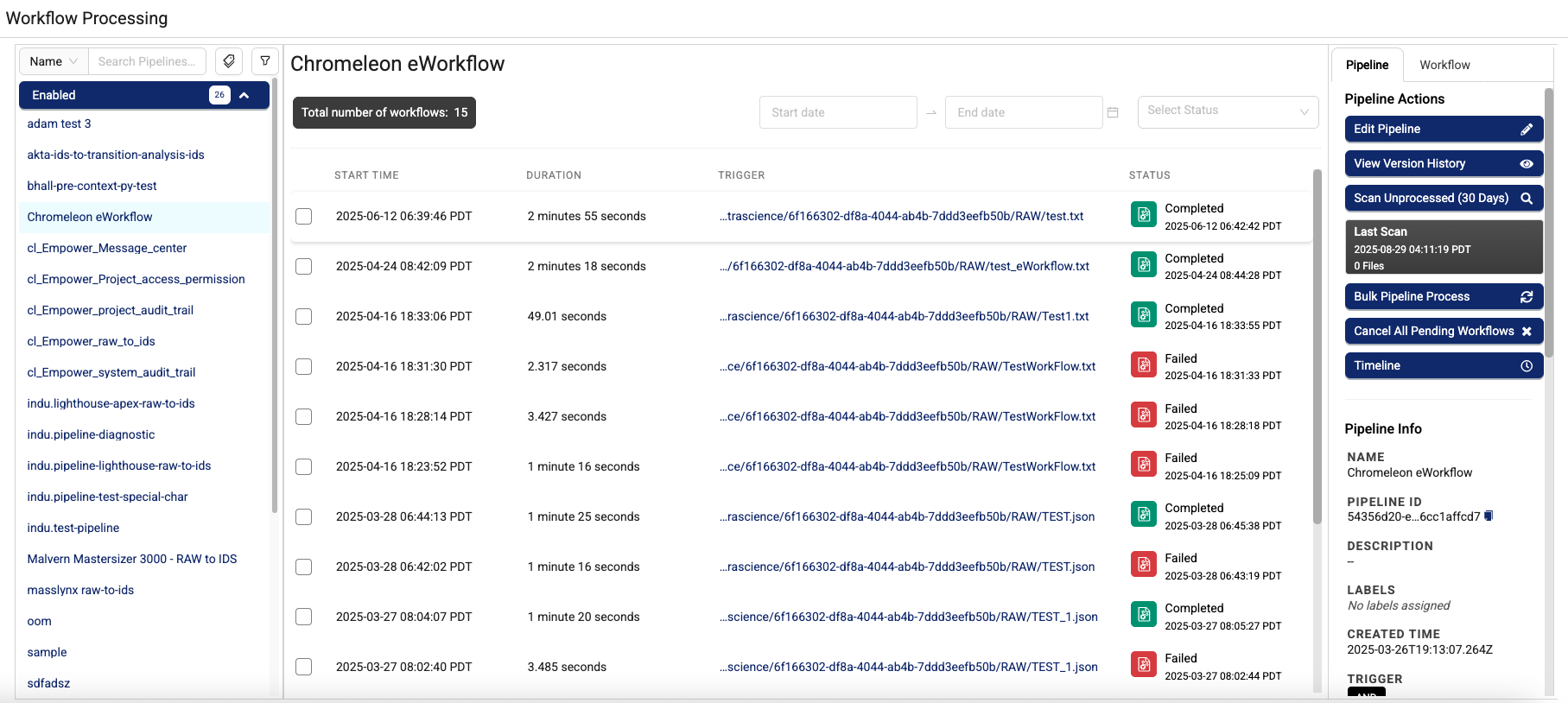
Task: Click the Failed status icon for 2025-04-16 18:28:14 run
Action: 1144,415
